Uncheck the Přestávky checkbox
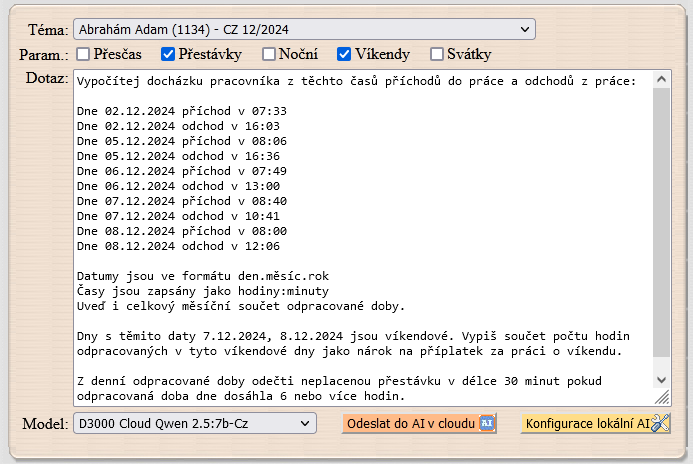Screen dimensions: 693x464 168,54
